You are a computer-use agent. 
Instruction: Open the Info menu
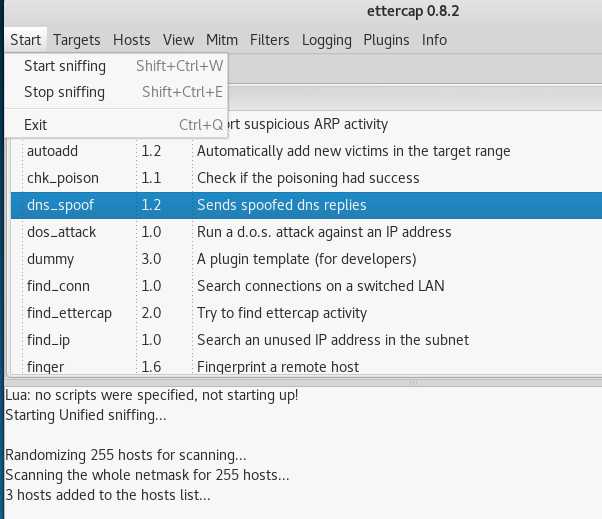coord(434,40)
